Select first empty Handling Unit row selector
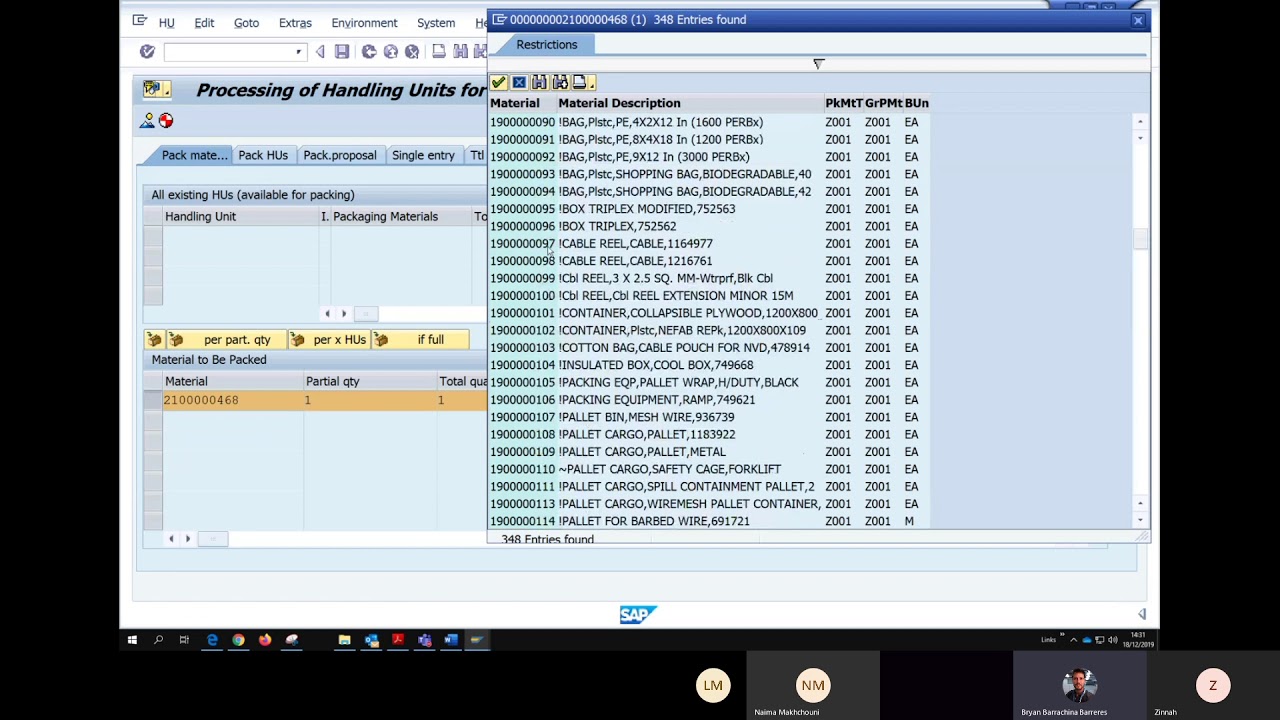This screenshot has height=720, width=1280. tap(152, 235)
